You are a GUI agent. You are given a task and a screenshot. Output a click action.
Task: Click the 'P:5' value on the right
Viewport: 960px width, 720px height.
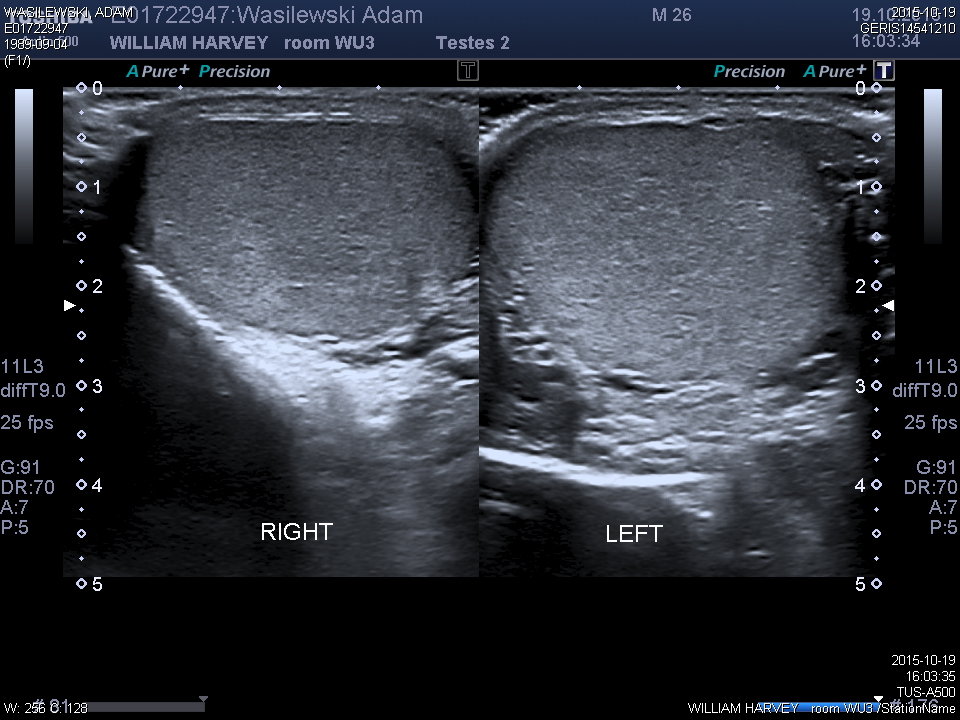click(943, 527)
